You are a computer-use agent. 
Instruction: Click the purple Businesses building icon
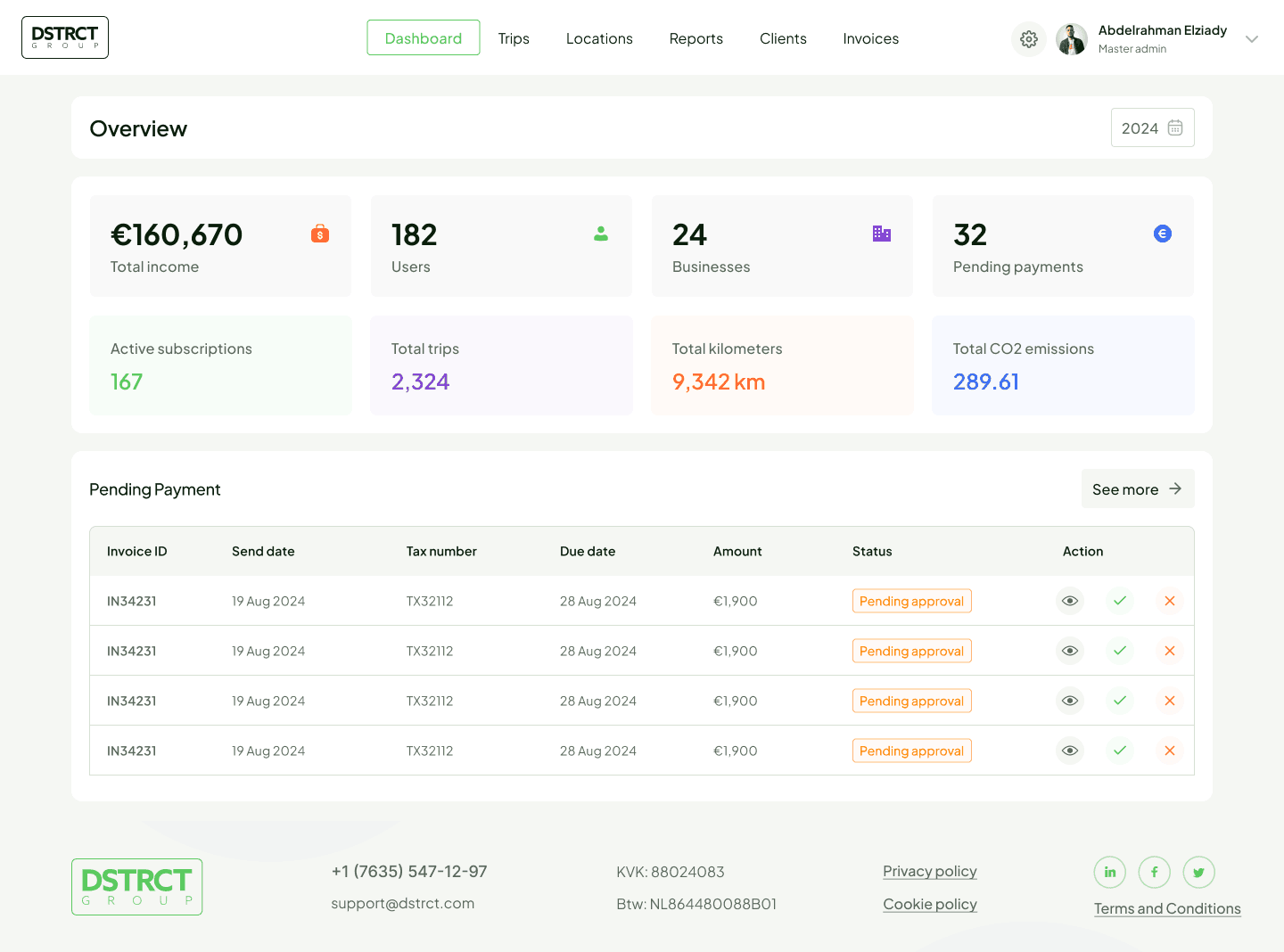coord(882,234)
